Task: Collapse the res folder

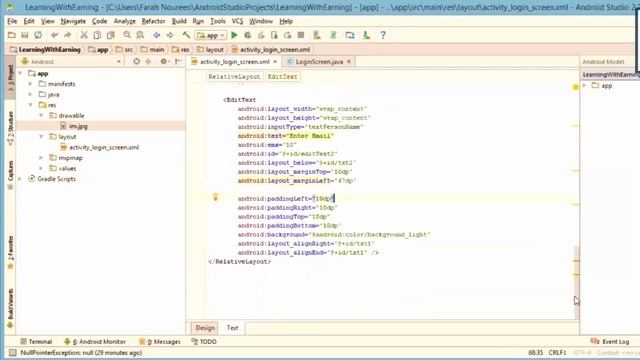Action: click(x=31, y=105)
